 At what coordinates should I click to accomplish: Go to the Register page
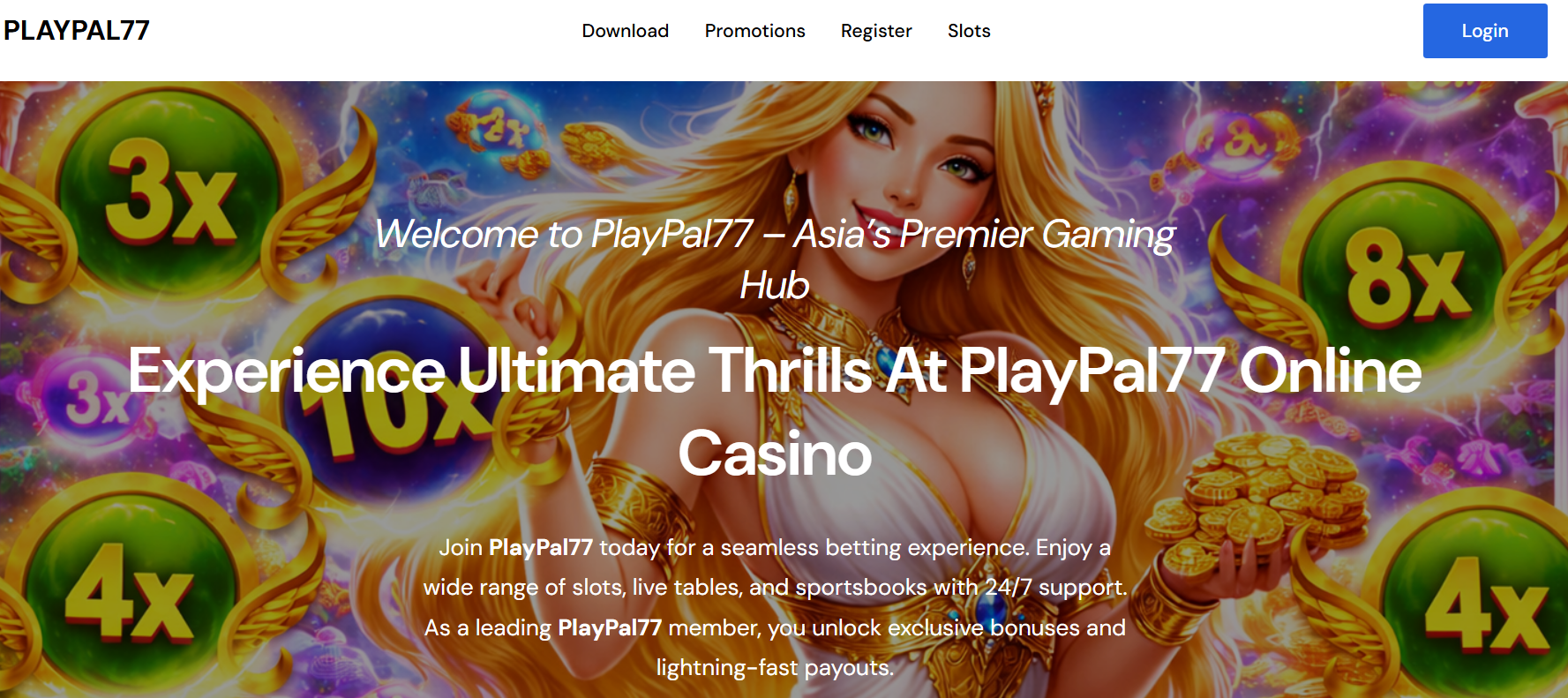click(x=876, y=31)
